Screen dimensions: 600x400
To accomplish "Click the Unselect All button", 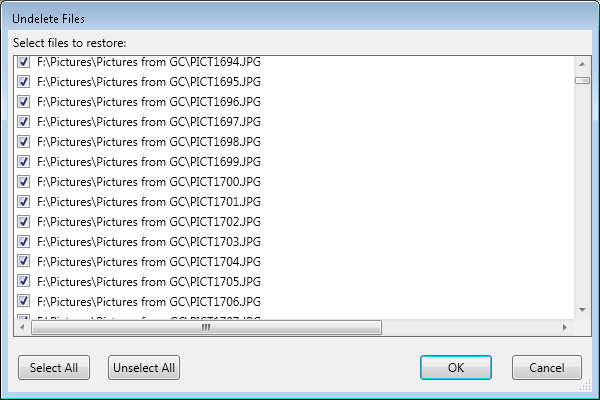I will (144, 368).
